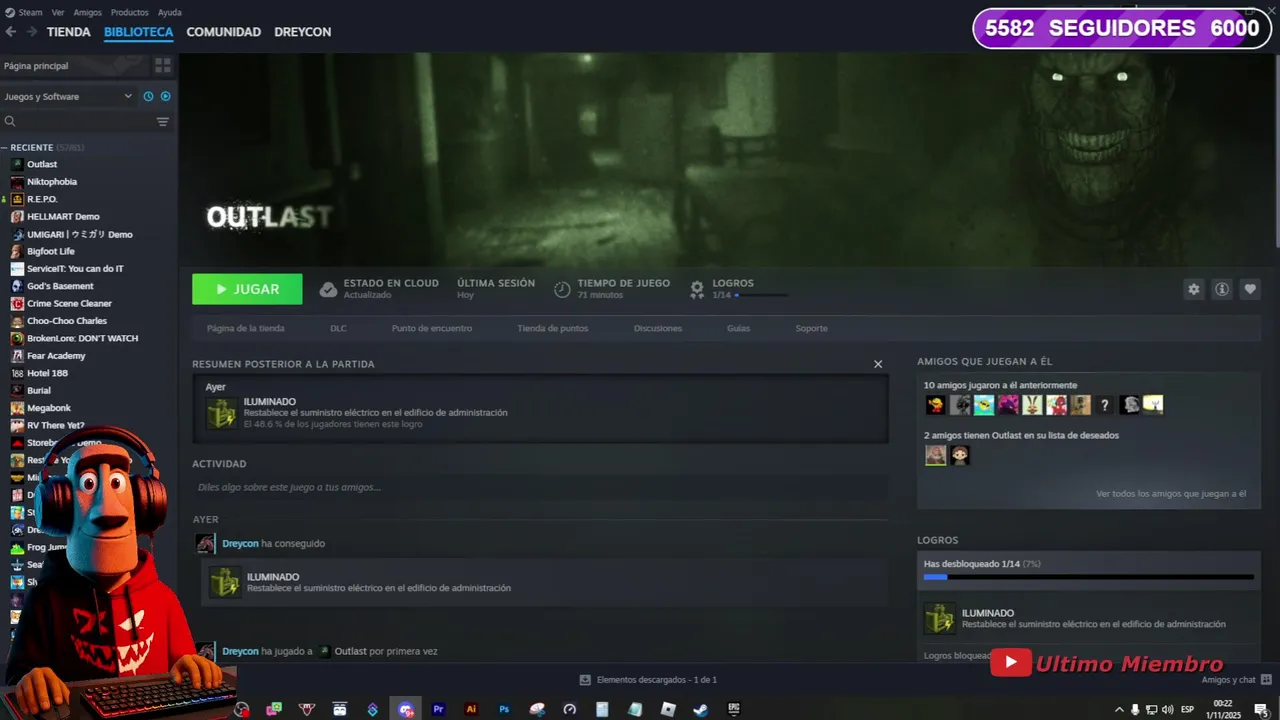
Task: Open Ver todos los amigos que juegan link
Action: point(1171,493)
